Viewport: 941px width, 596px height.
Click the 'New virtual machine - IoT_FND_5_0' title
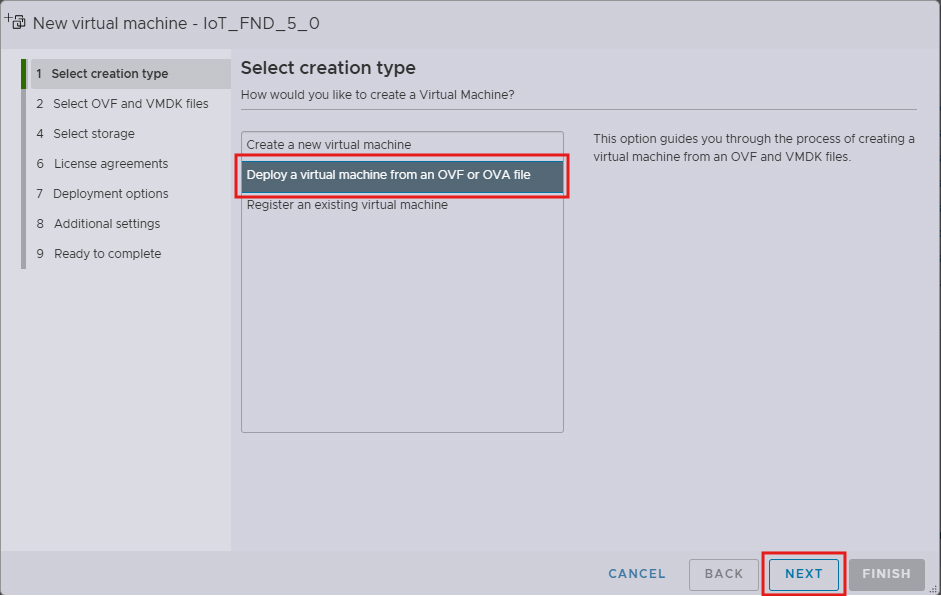pos(176,23)
